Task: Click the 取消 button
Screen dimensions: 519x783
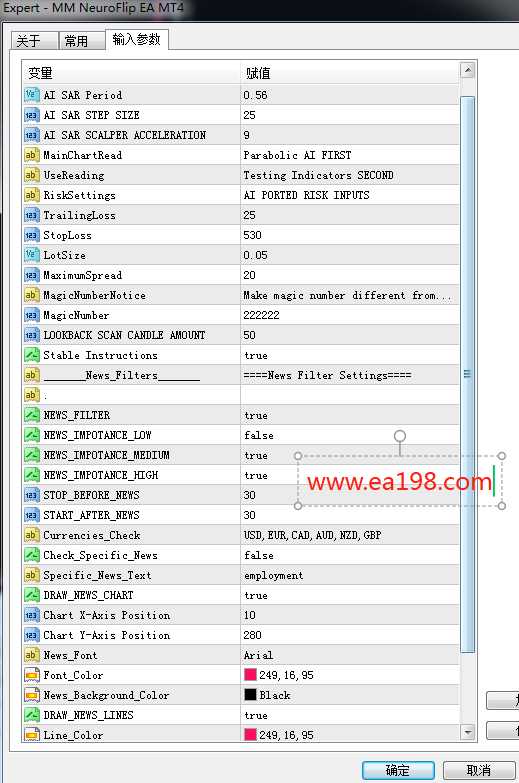Action: (x=479, y=770)
